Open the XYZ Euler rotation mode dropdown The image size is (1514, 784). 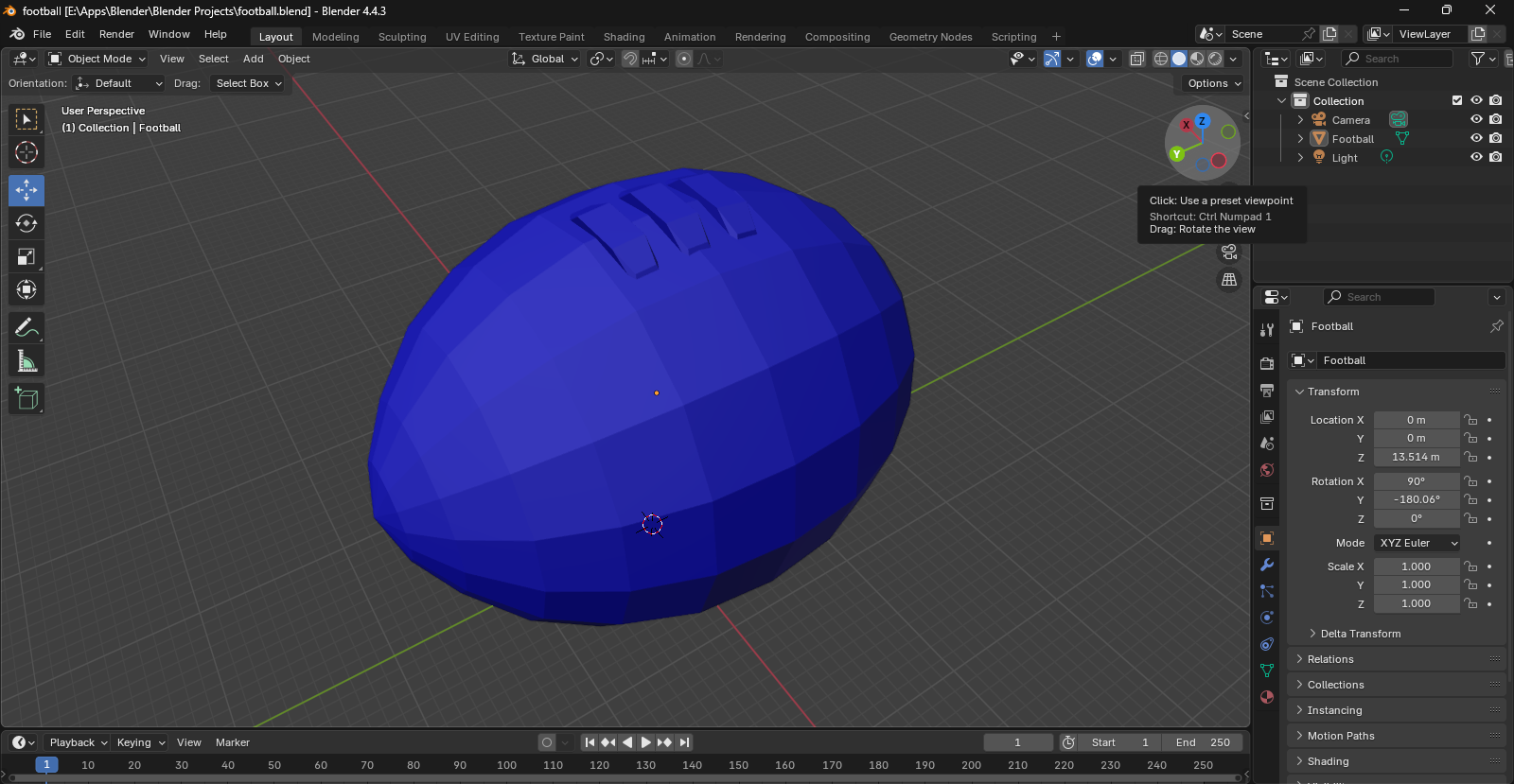tap(1417, 543)
